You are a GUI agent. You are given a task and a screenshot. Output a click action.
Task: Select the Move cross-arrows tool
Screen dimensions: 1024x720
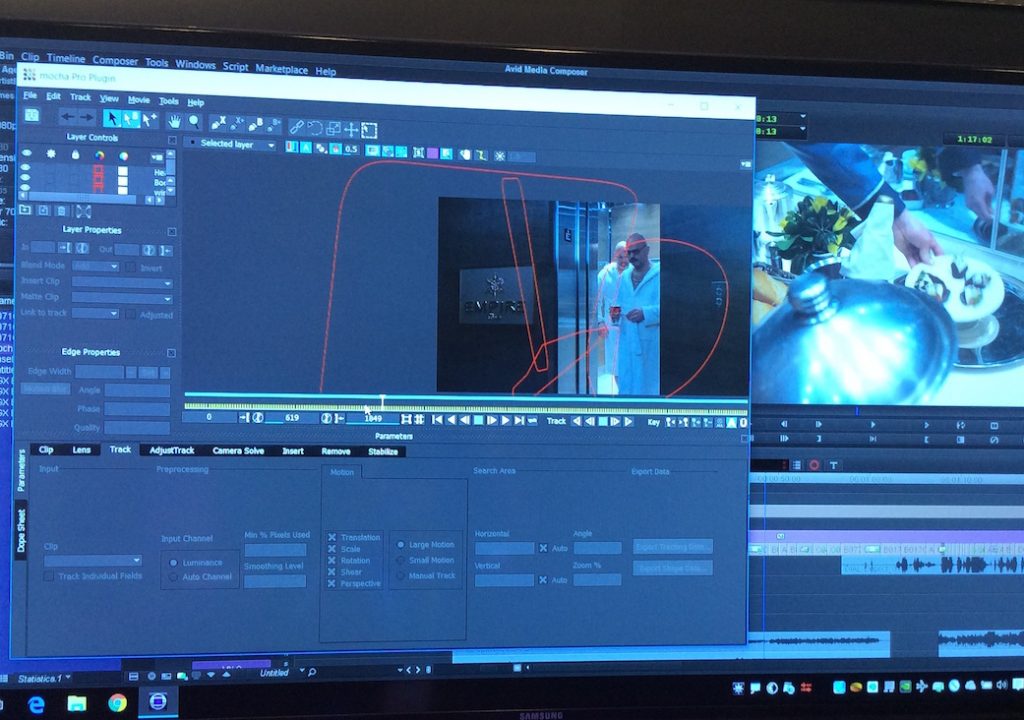[351, 129]
